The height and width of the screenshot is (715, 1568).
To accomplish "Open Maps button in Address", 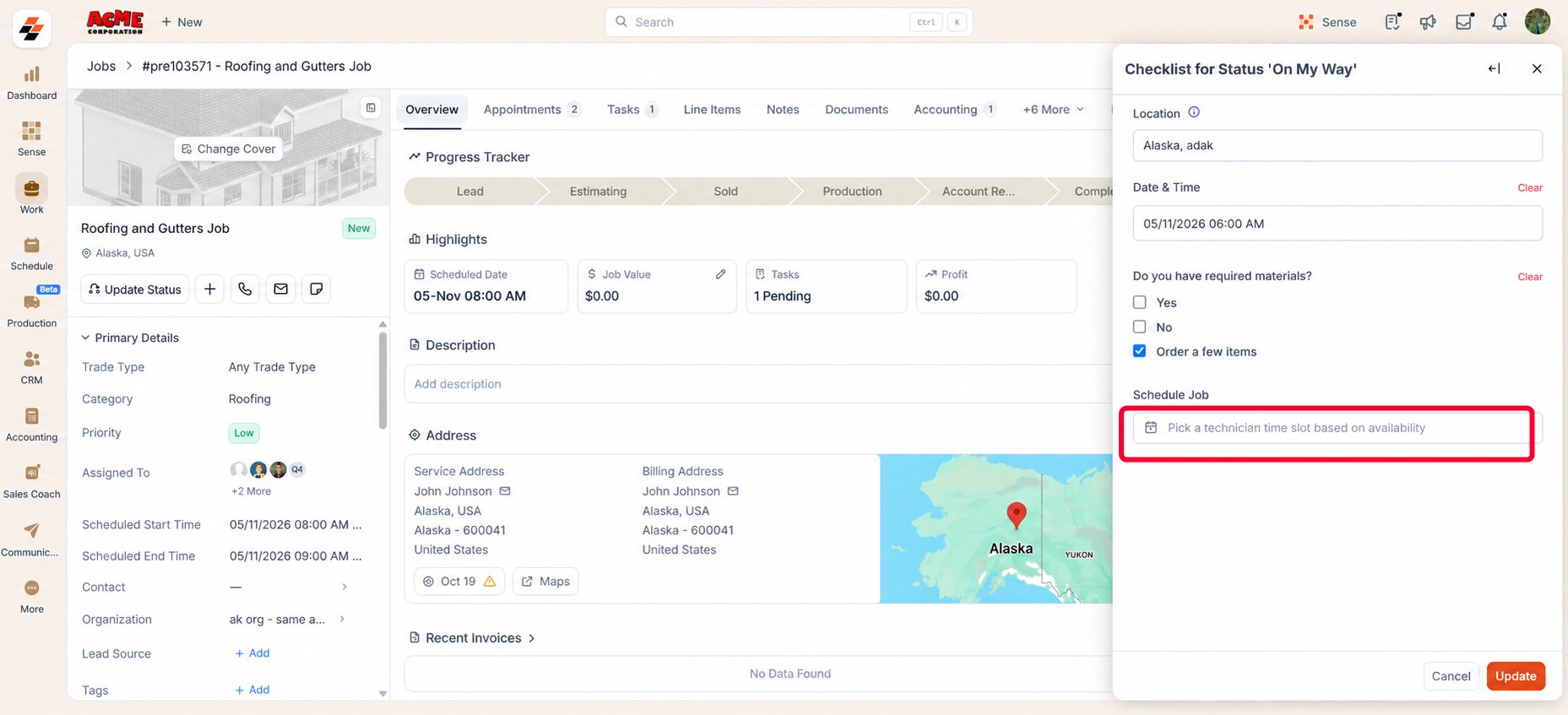I will [x=545, y=581].
